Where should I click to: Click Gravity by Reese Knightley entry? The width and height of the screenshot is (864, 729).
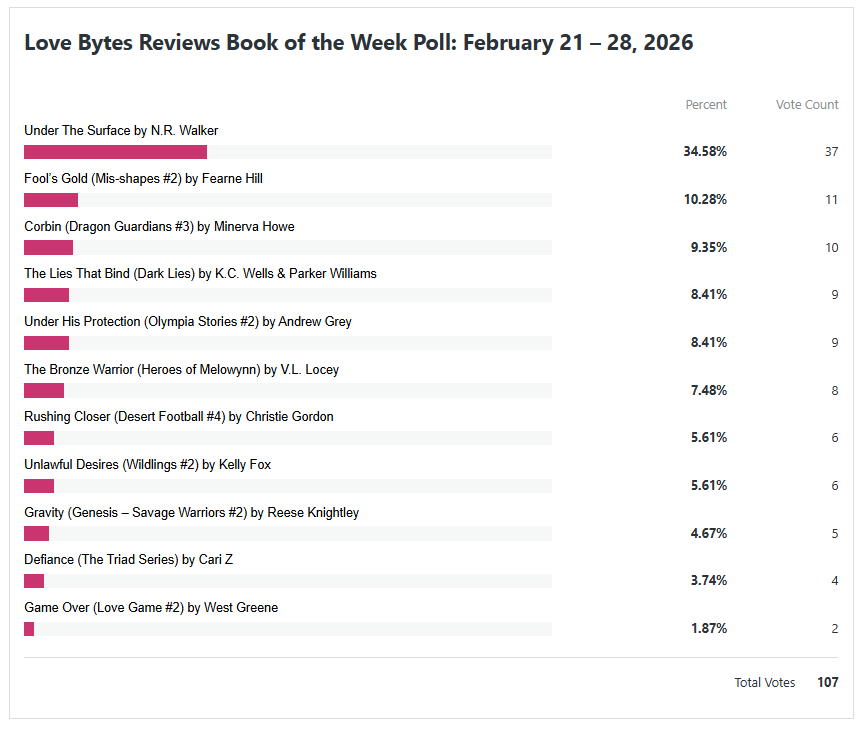191,513
